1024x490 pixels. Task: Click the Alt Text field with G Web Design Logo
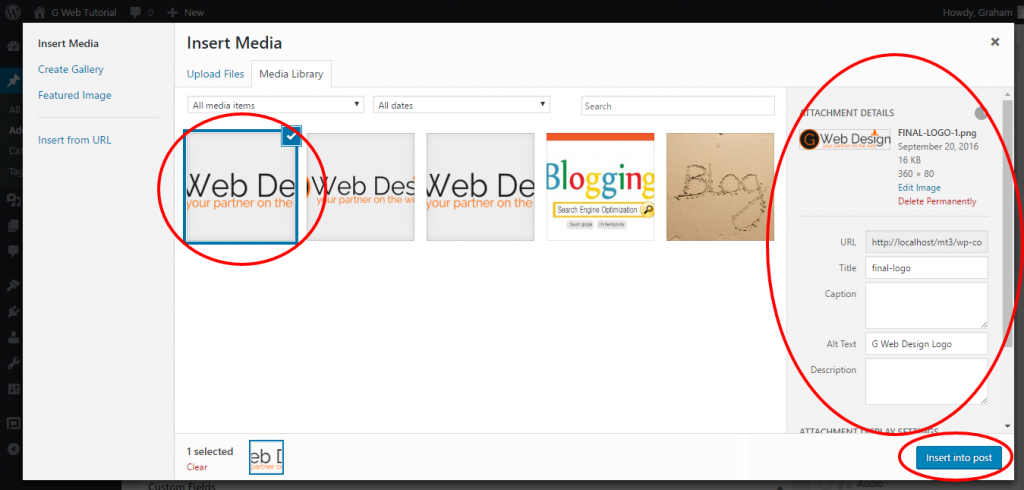[926, 344]
